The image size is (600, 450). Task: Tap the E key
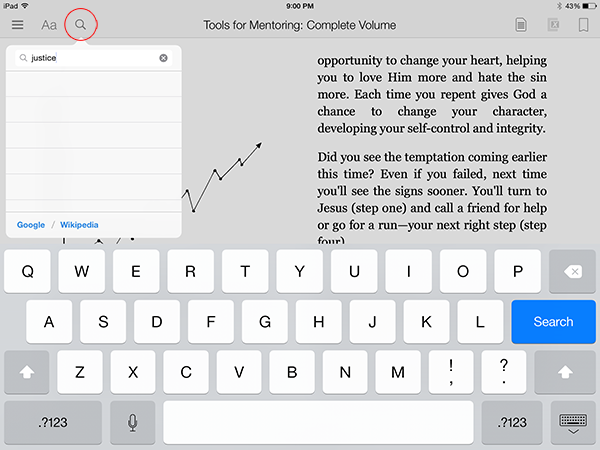[x=136, y=272]
